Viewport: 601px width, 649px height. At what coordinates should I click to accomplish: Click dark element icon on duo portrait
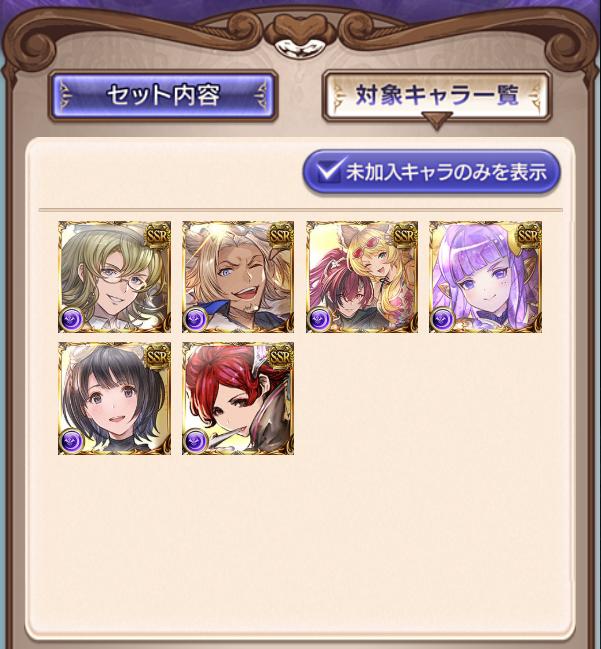point(319,320)
